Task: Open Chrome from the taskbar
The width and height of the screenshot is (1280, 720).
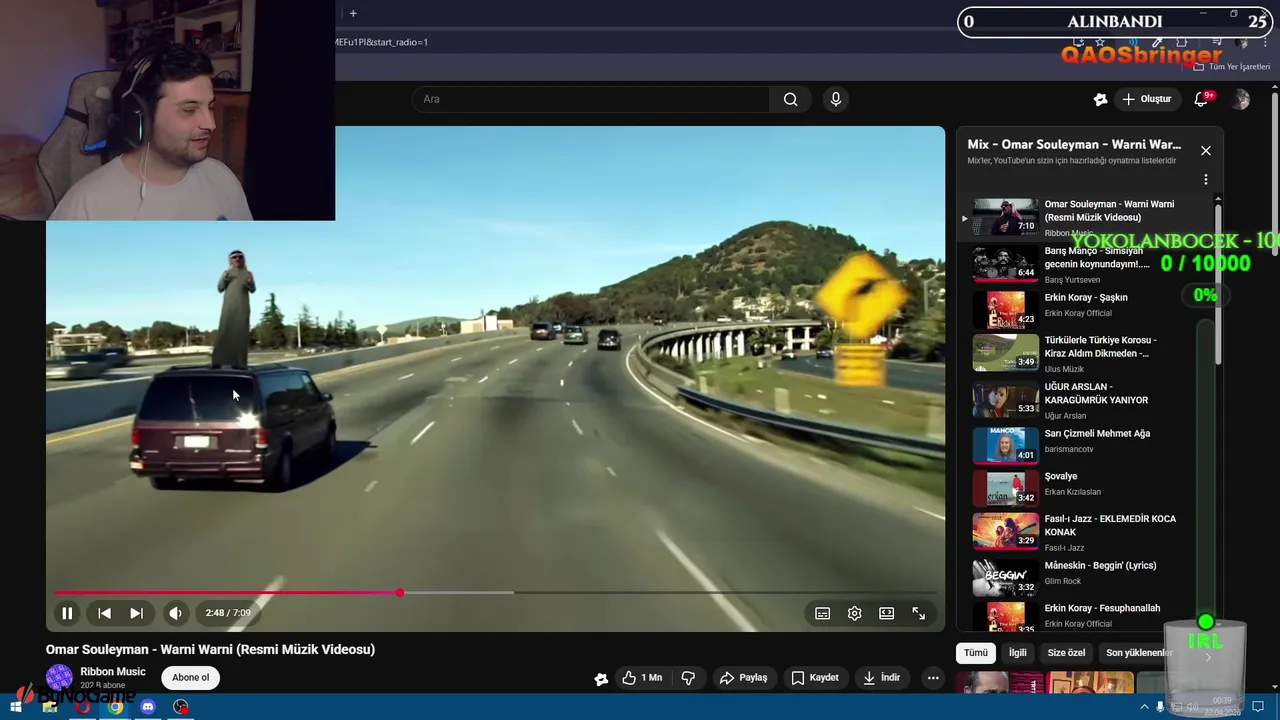Action: click(x=115, y=707)
